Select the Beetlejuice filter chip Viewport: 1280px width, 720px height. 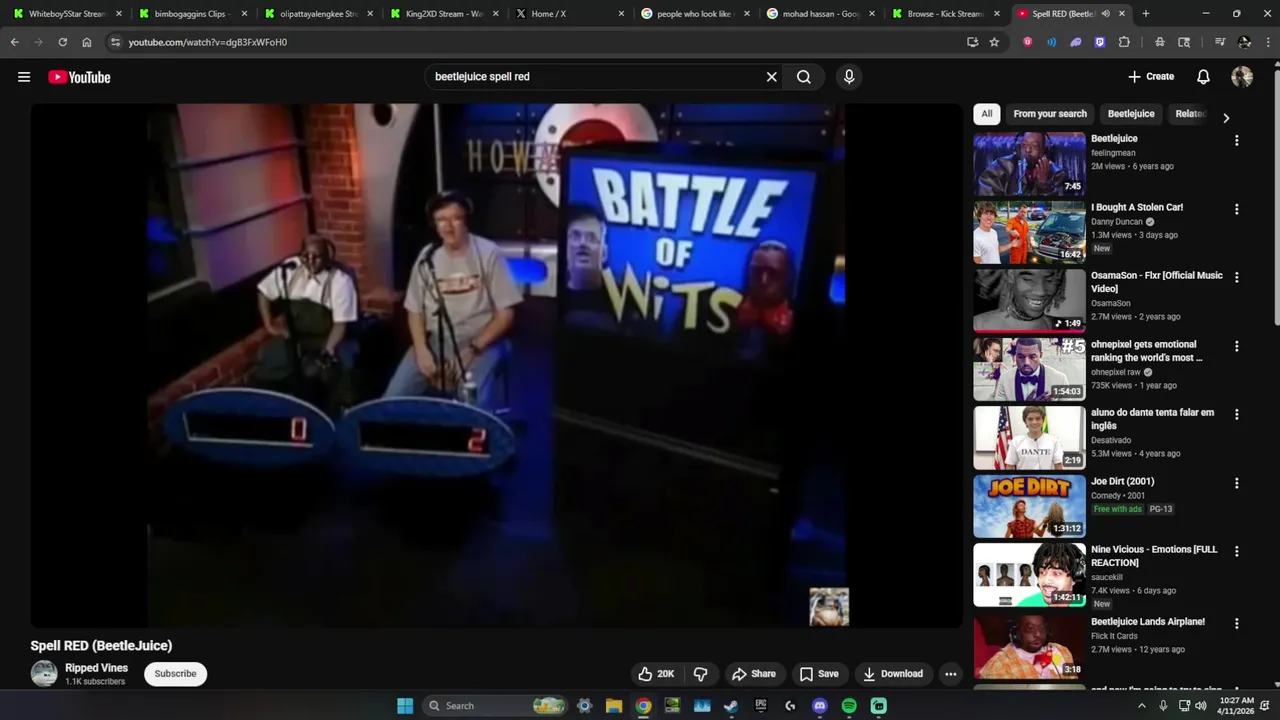point(1131,114)
